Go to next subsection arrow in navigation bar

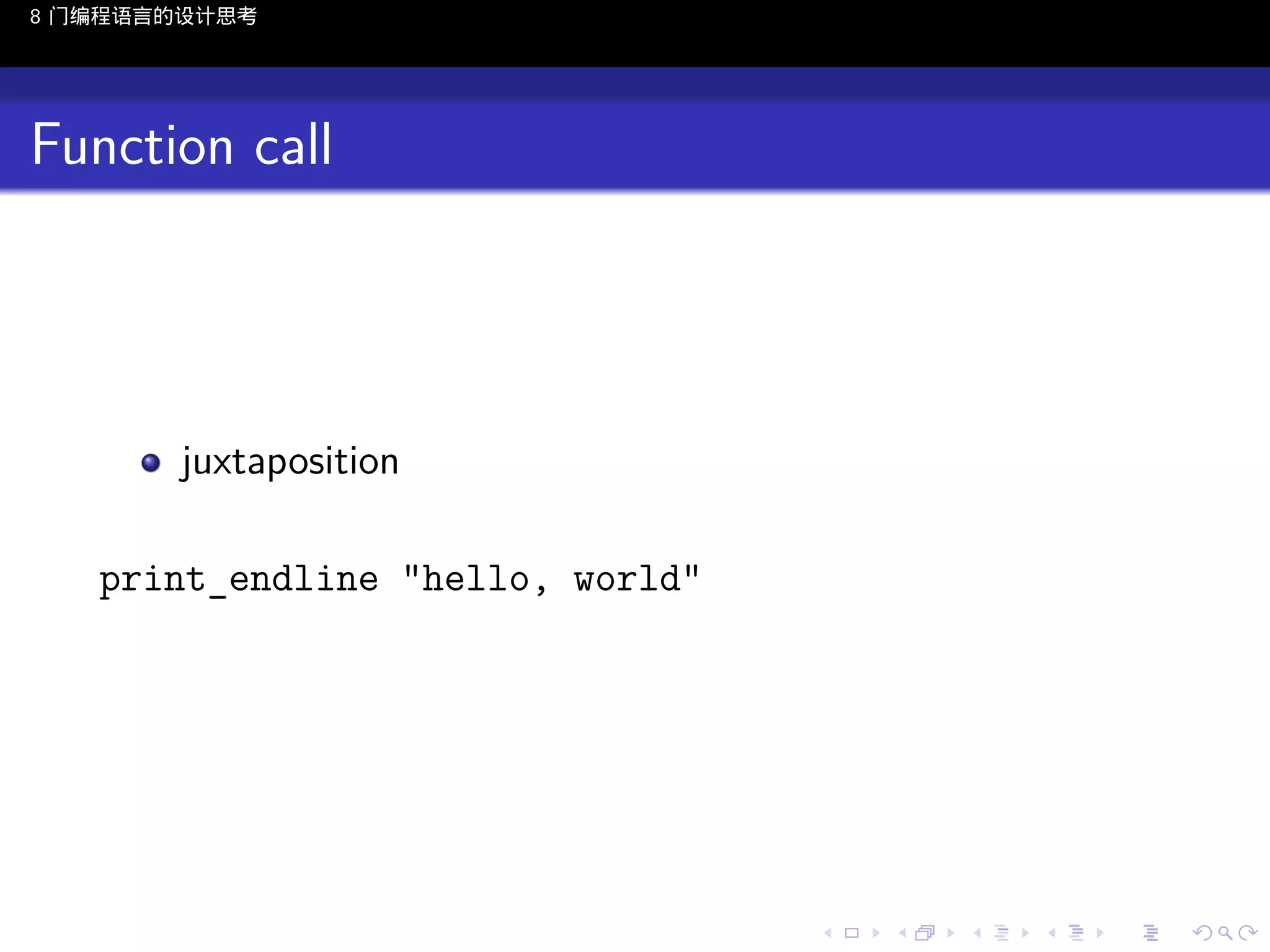[1026, 933]
